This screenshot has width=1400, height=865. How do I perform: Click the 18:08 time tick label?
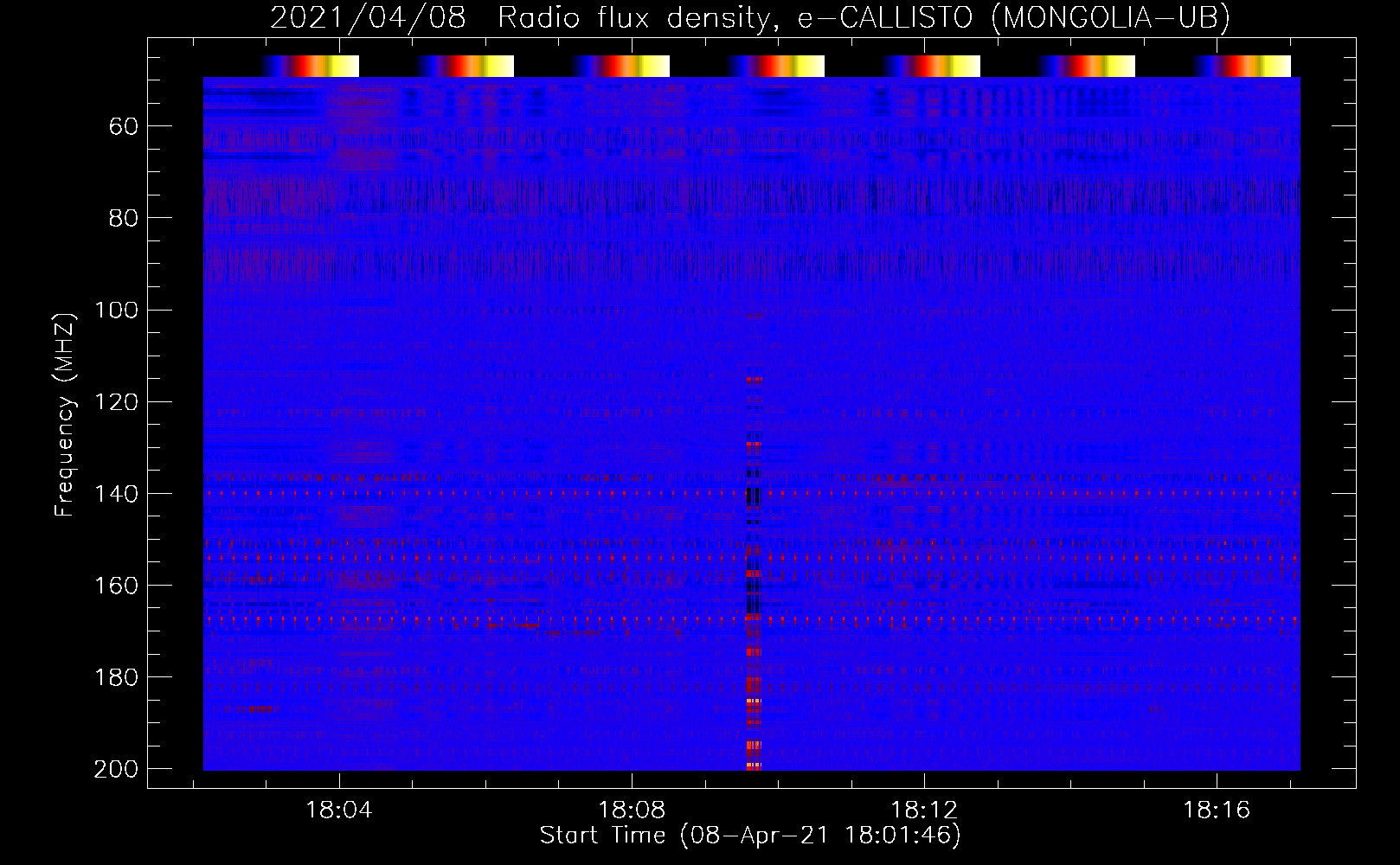632,810
